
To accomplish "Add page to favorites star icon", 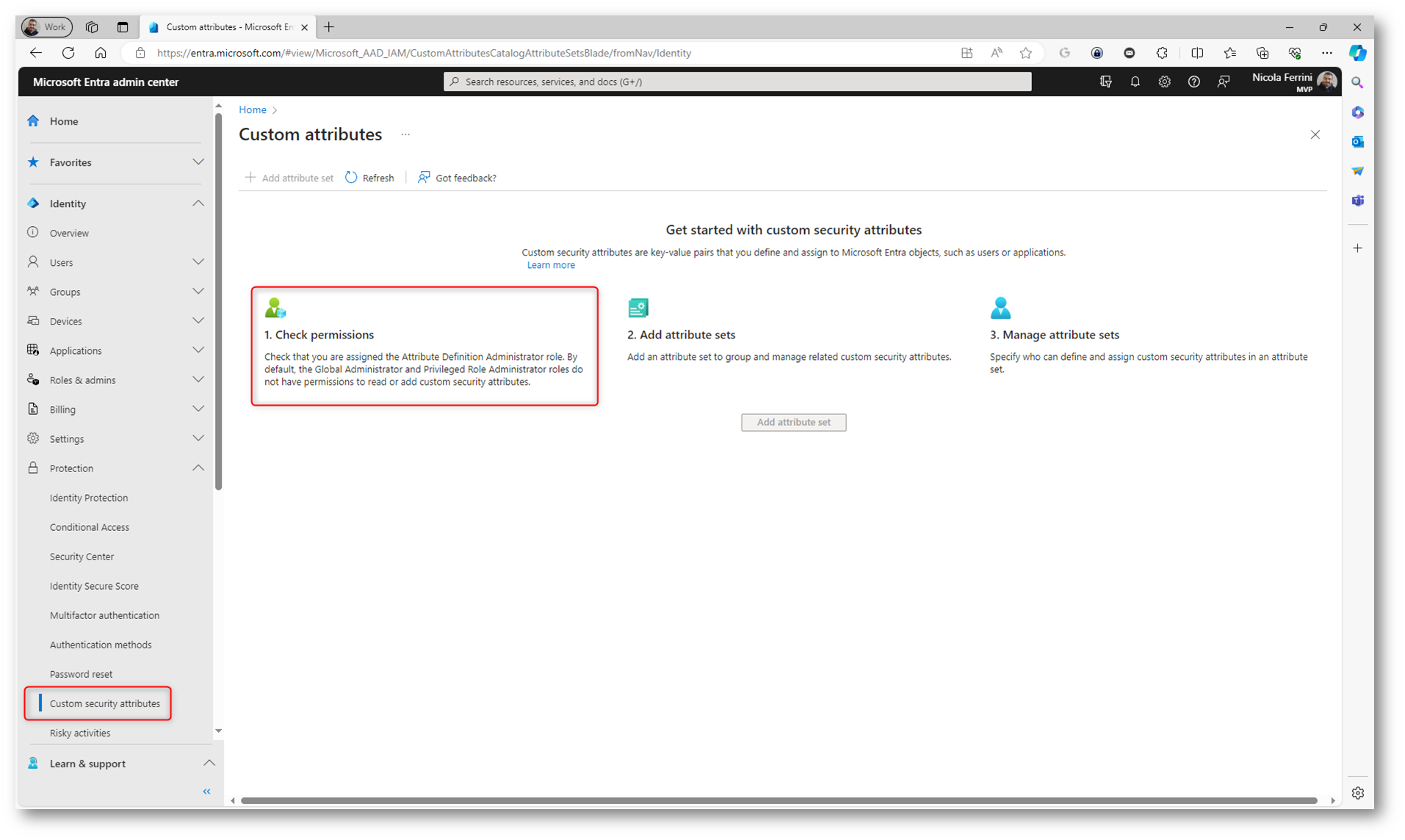I will (x=1025, y=53).
